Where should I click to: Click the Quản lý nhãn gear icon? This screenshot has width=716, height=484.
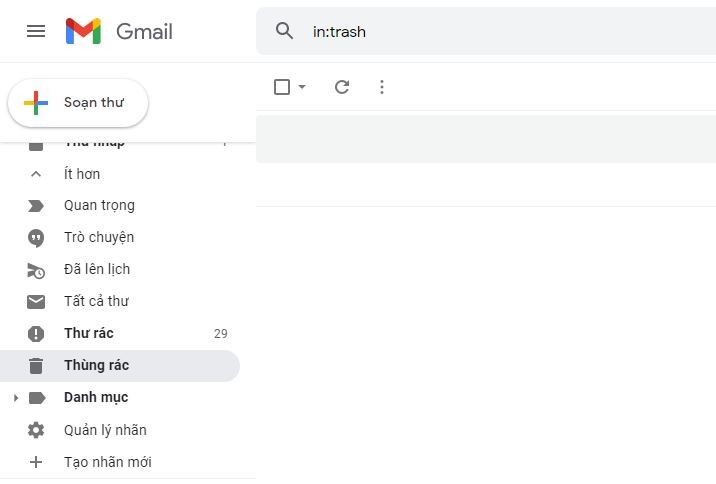click(36, 430)
